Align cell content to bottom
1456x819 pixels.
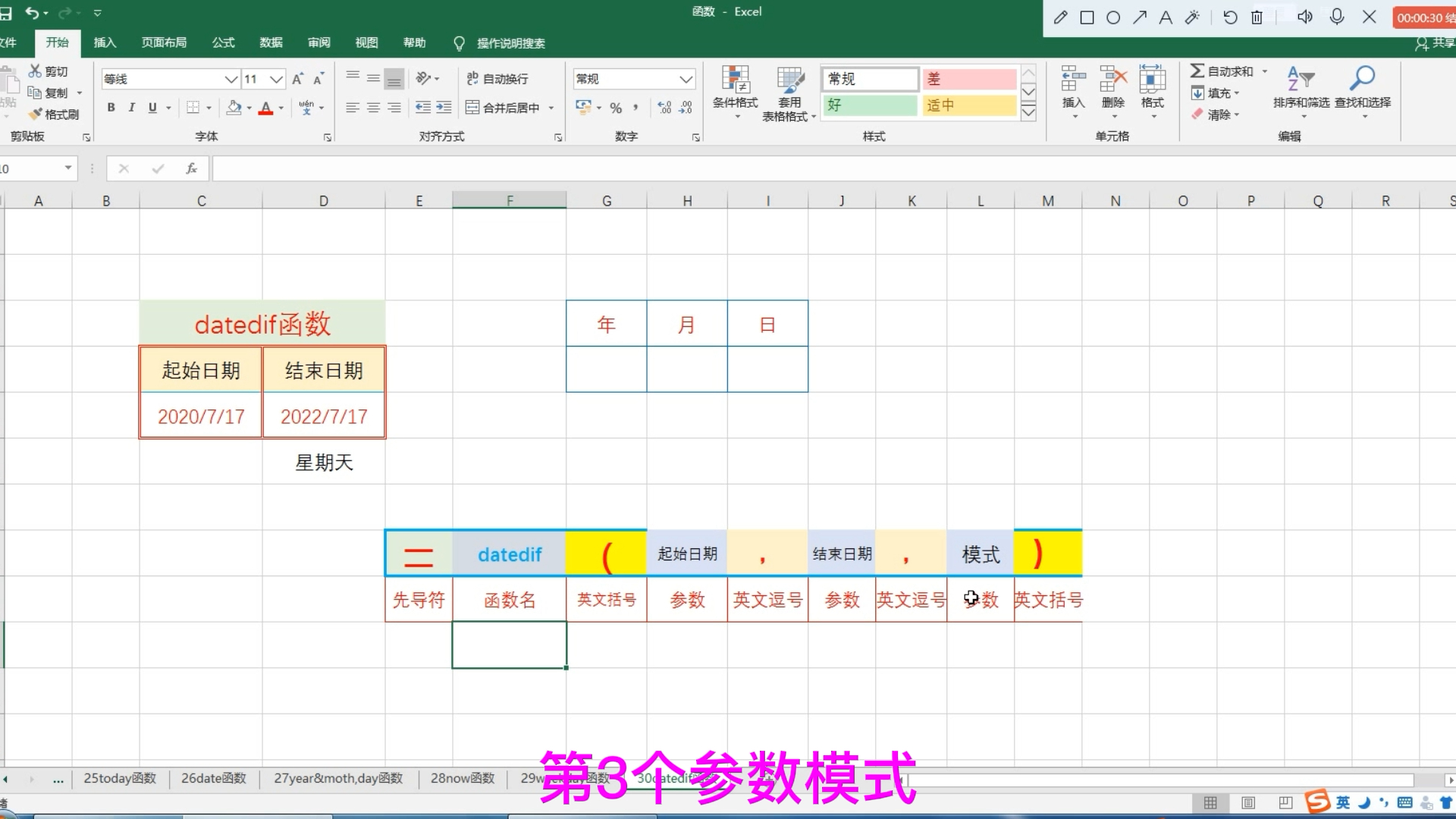tap(394, 79)
